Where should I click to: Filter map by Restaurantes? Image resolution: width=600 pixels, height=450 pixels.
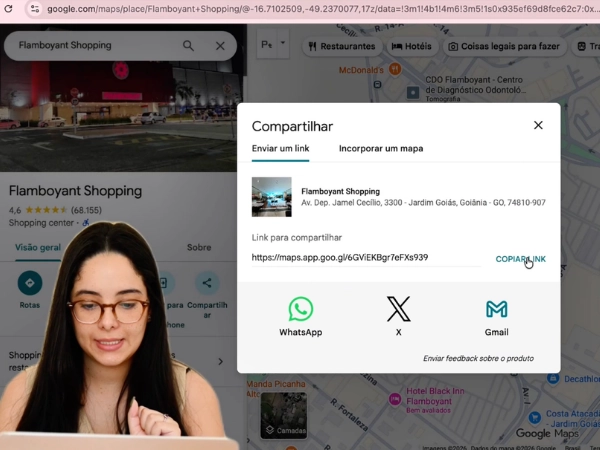(342, 46)
